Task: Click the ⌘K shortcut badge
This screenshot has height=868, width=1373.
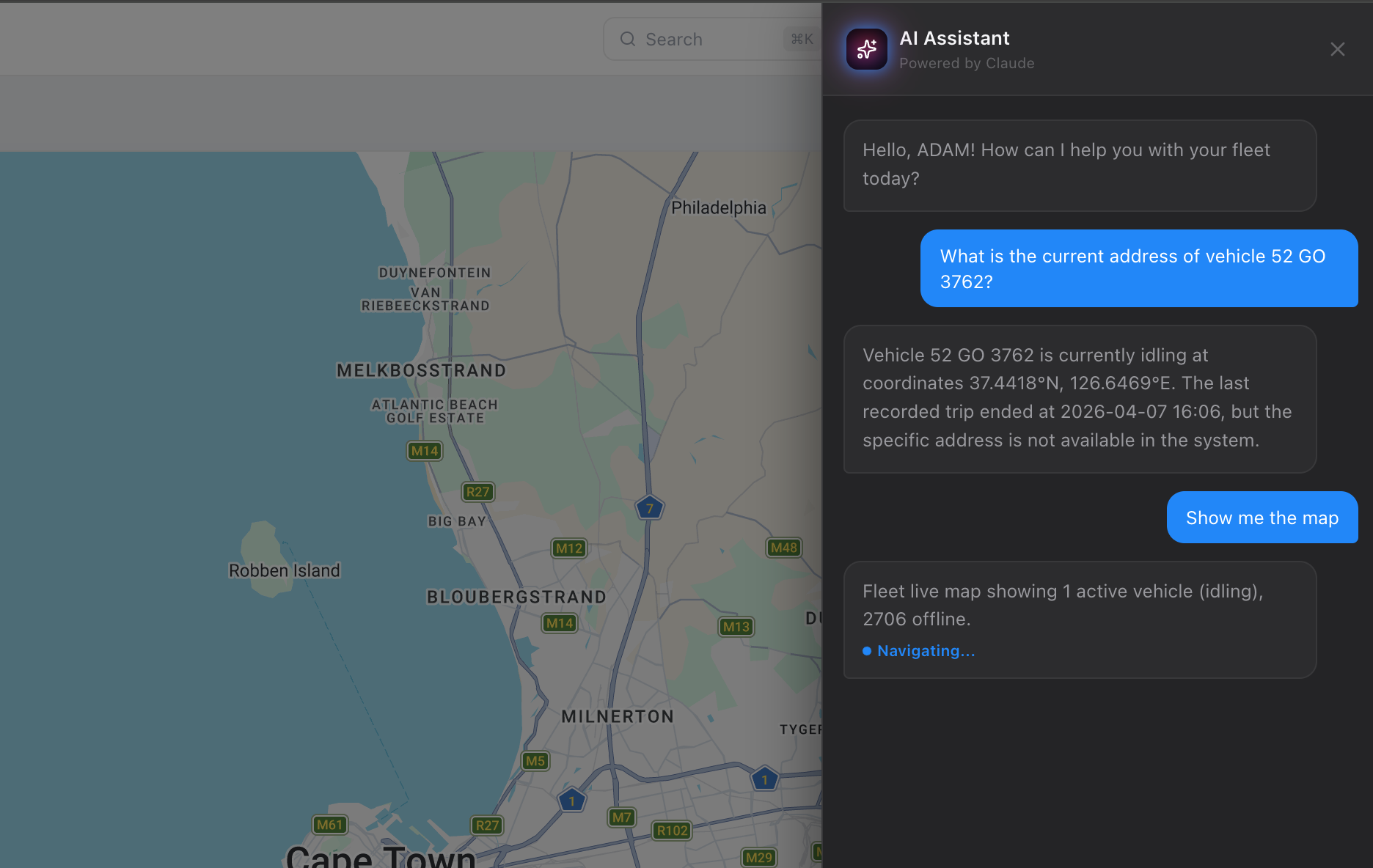Action: (802, 39)
